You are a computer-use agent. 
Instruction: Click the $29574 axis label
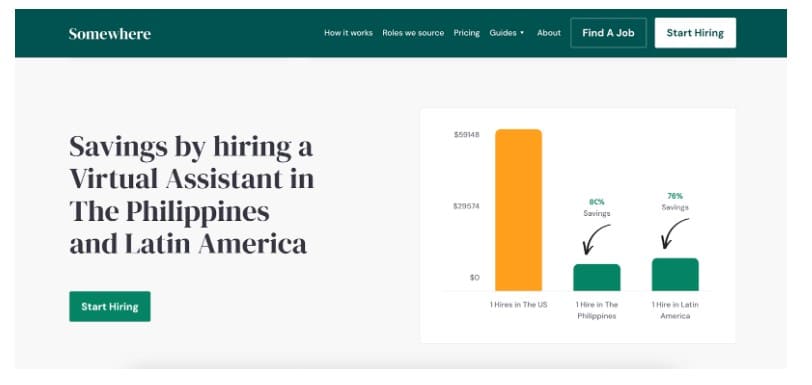(466, 206)
